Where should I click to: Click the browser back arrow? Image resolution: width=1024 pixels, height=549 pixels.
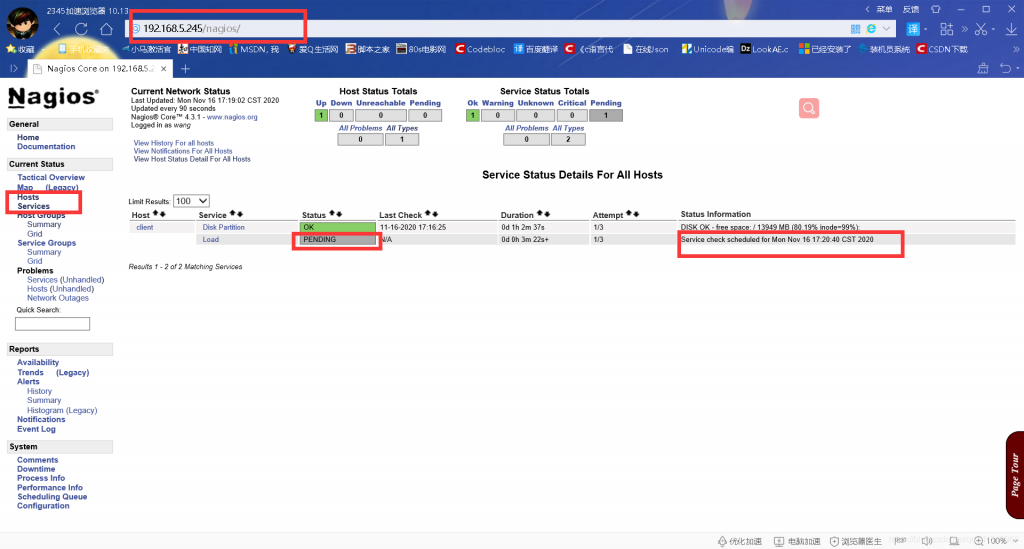[x=56, y=29]
